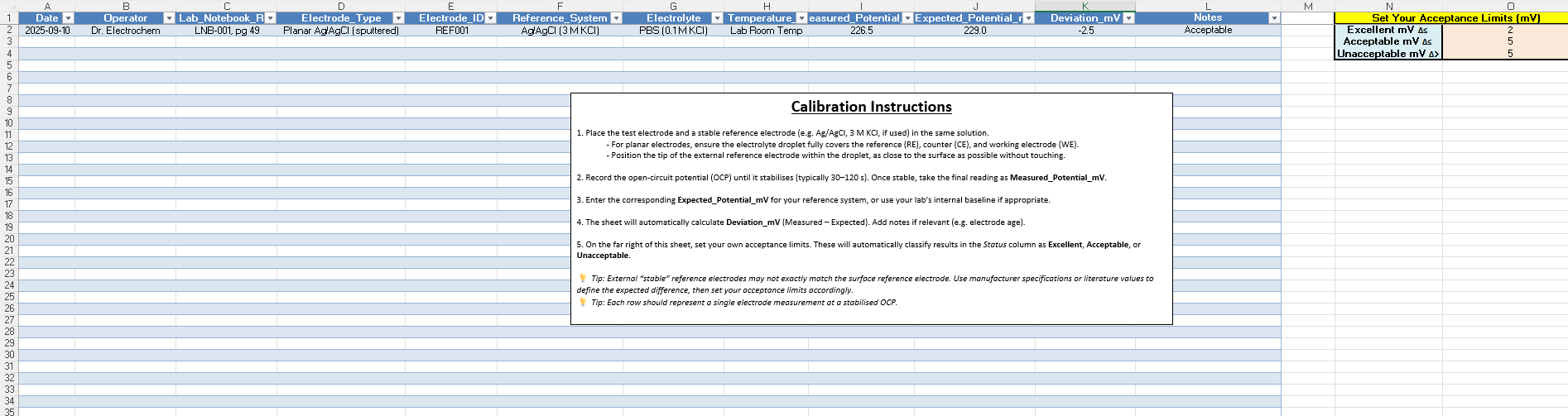Select column D header
1568x416 pixels.
pos(341,6)
